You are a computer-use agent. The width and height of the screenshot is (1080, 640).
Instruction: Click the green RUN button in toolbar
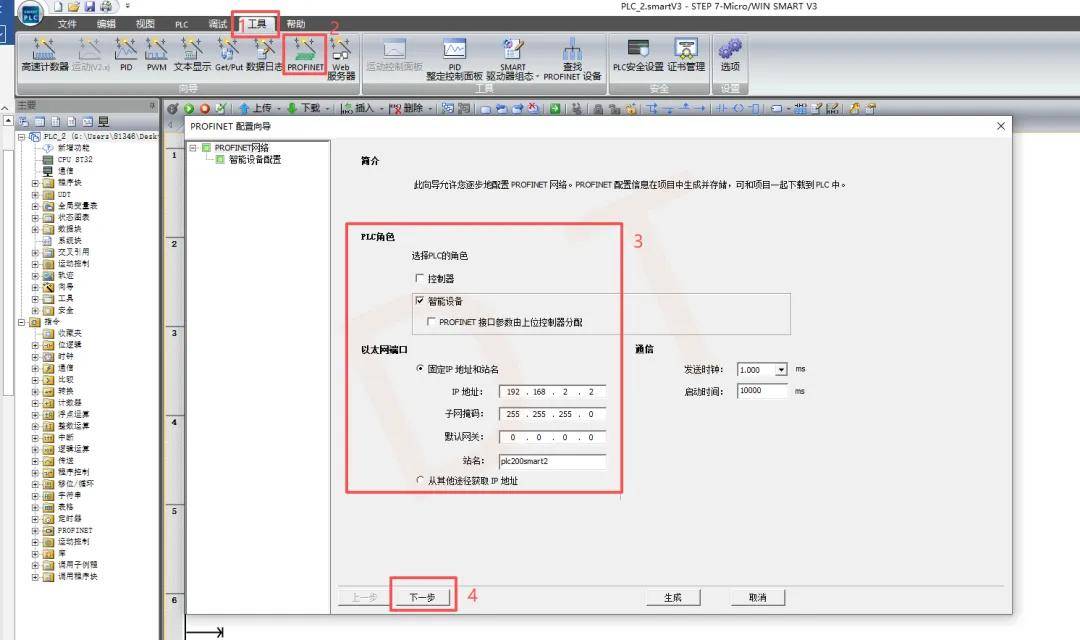tap(189, 108)
